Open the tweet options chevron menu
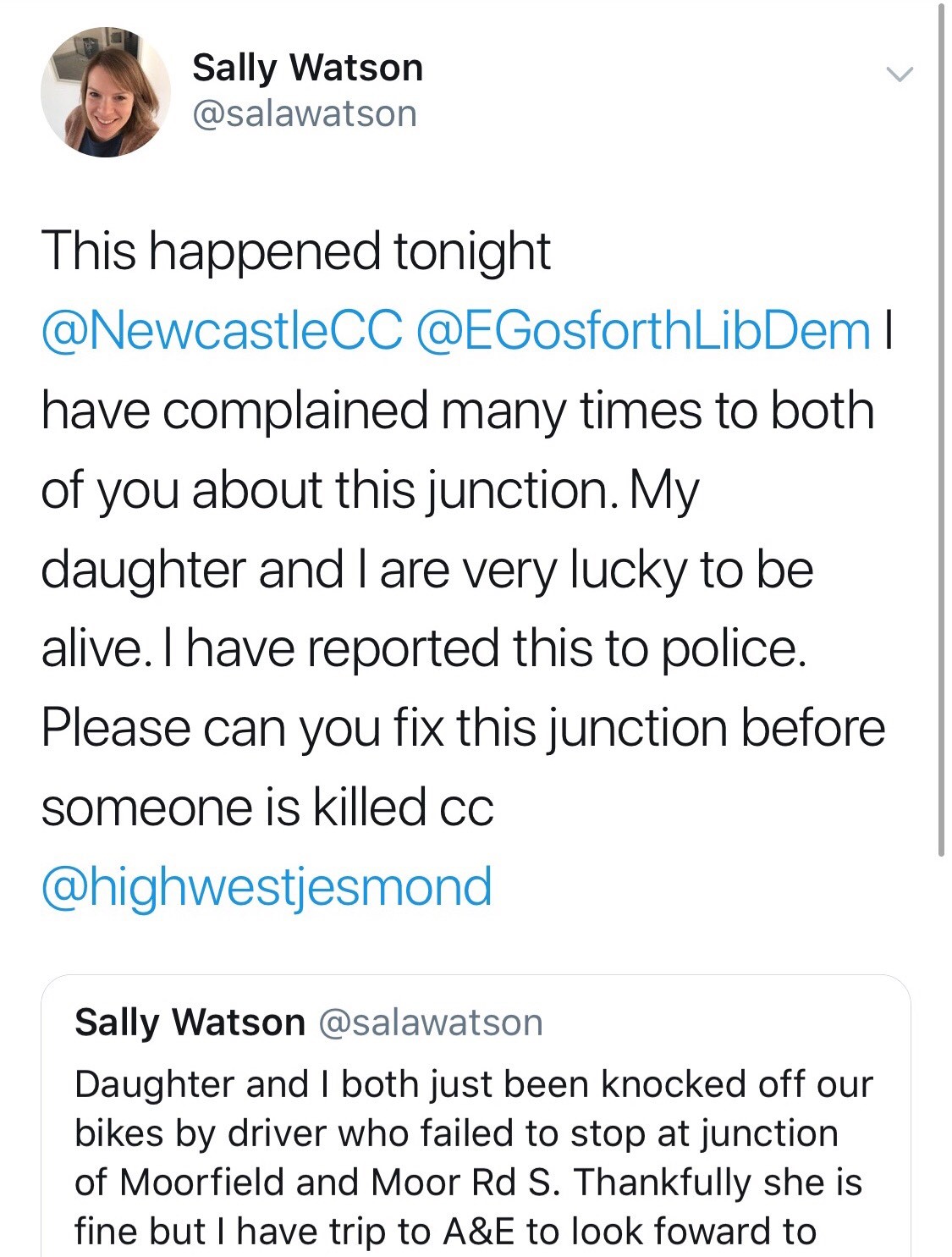The image size is (952, 1257). [900, 74]
